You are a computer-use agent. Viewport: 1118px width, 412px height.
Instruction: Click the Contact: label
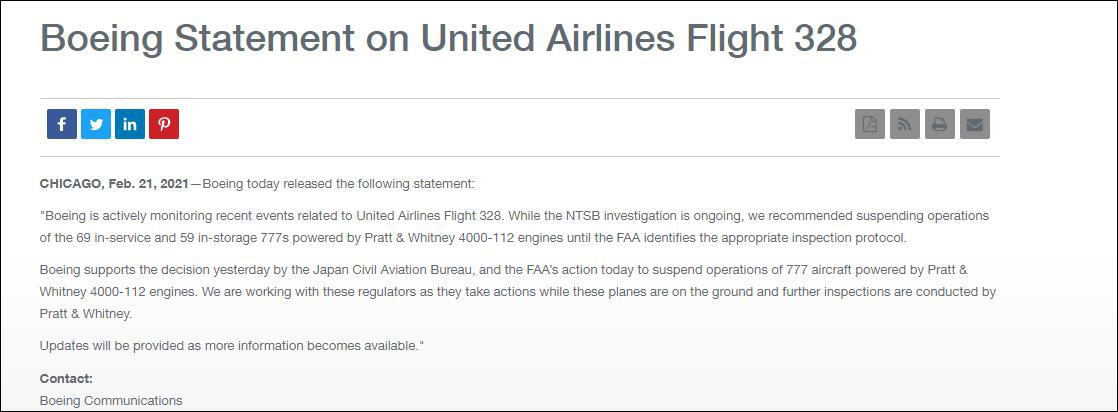coord(66,378)
